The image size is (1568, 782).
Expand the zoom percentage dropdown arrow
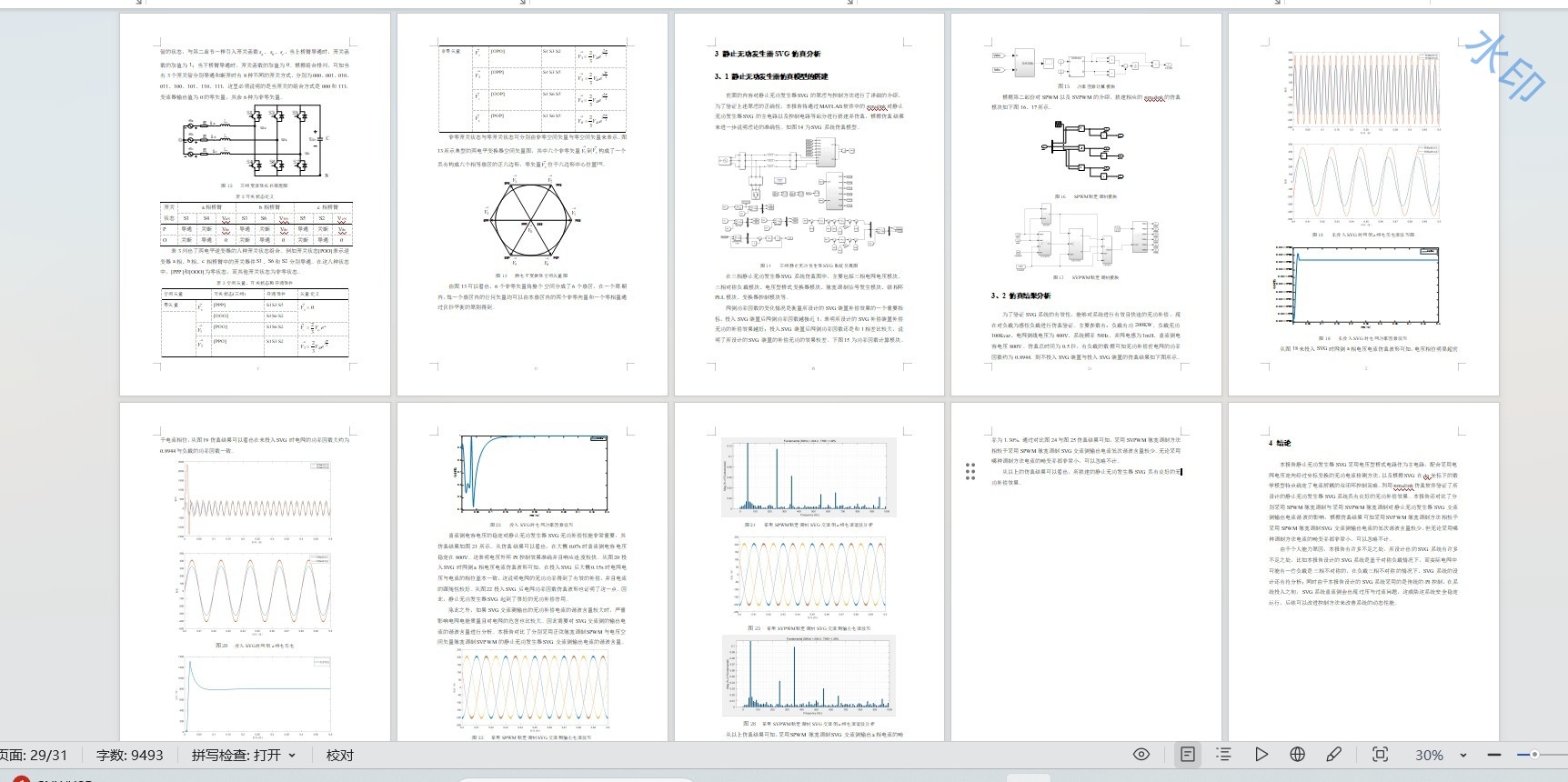point(1463,756)
